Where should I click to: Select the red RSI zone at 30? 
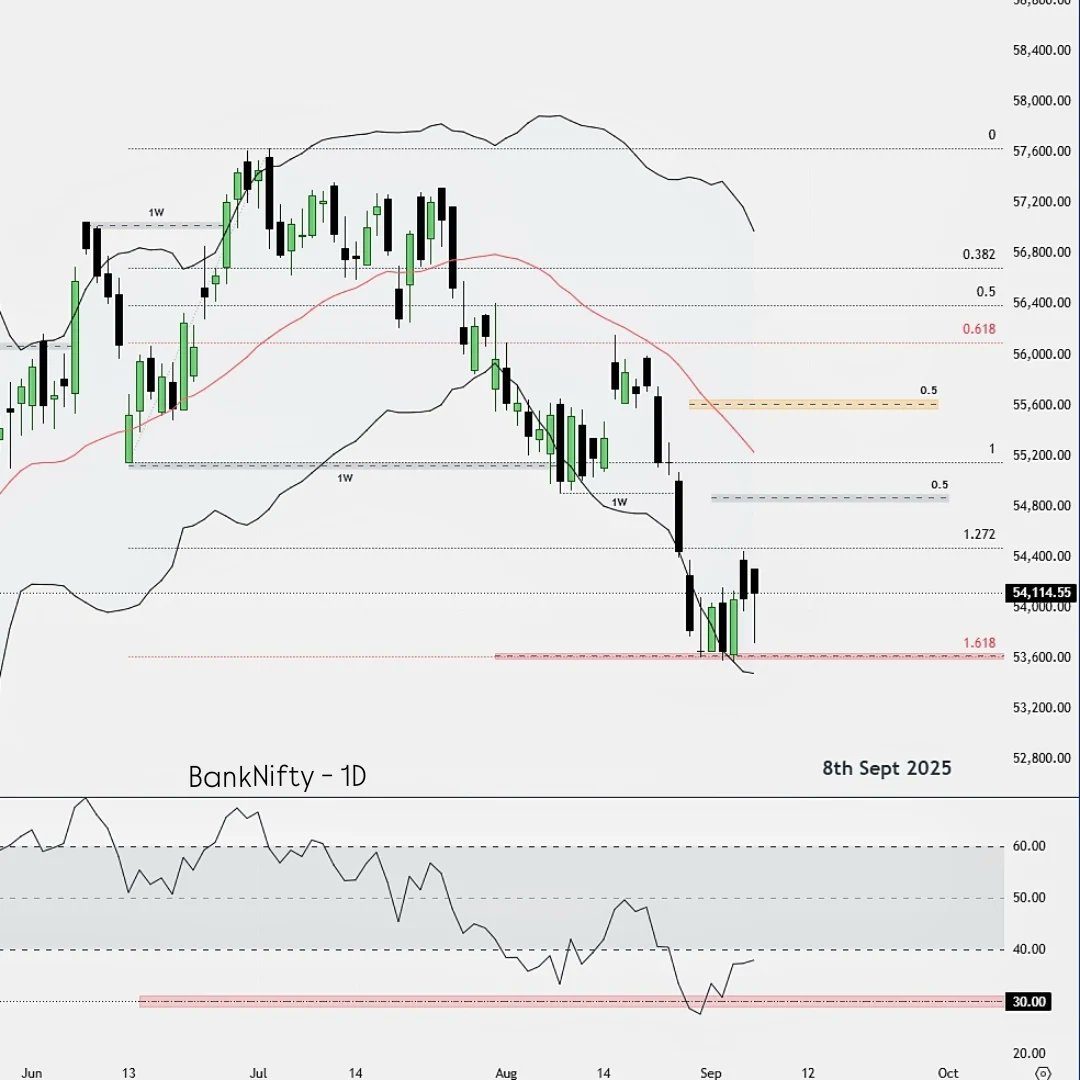[x=571, y=1001]
